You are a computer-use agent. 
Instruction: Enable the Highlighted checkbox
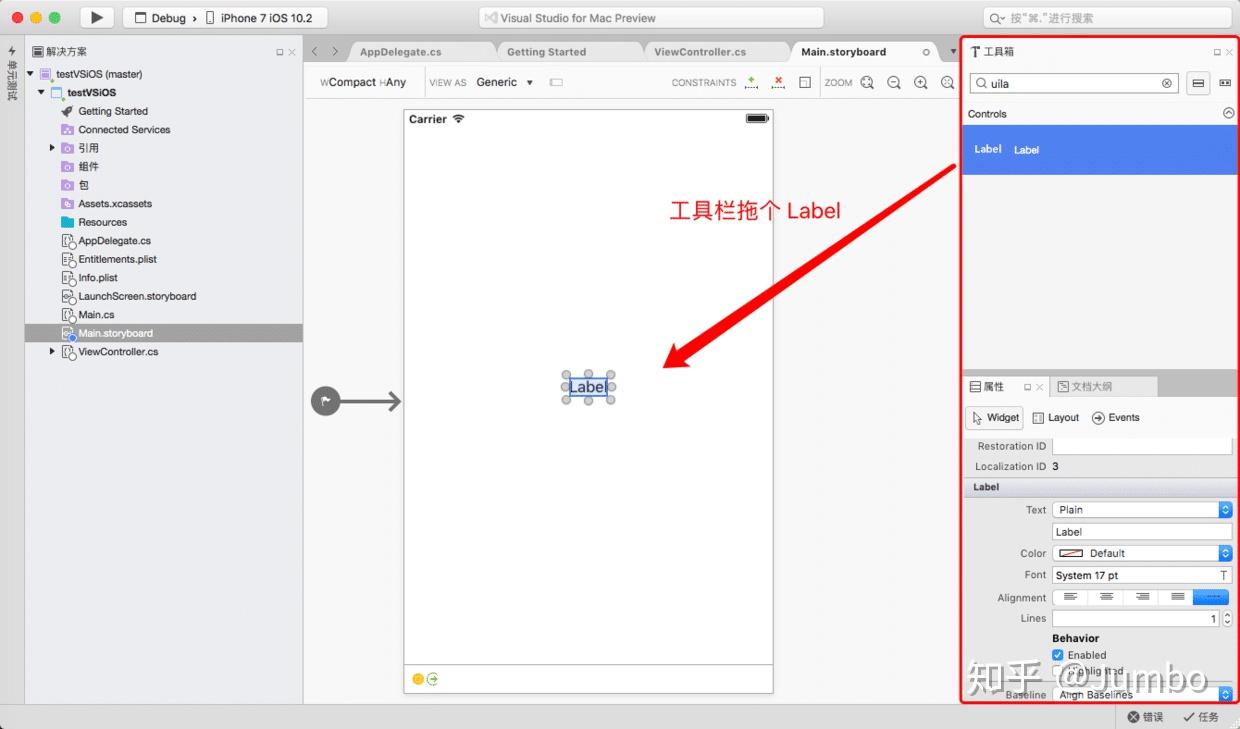pyautogui.click(x=1057, y=671)
